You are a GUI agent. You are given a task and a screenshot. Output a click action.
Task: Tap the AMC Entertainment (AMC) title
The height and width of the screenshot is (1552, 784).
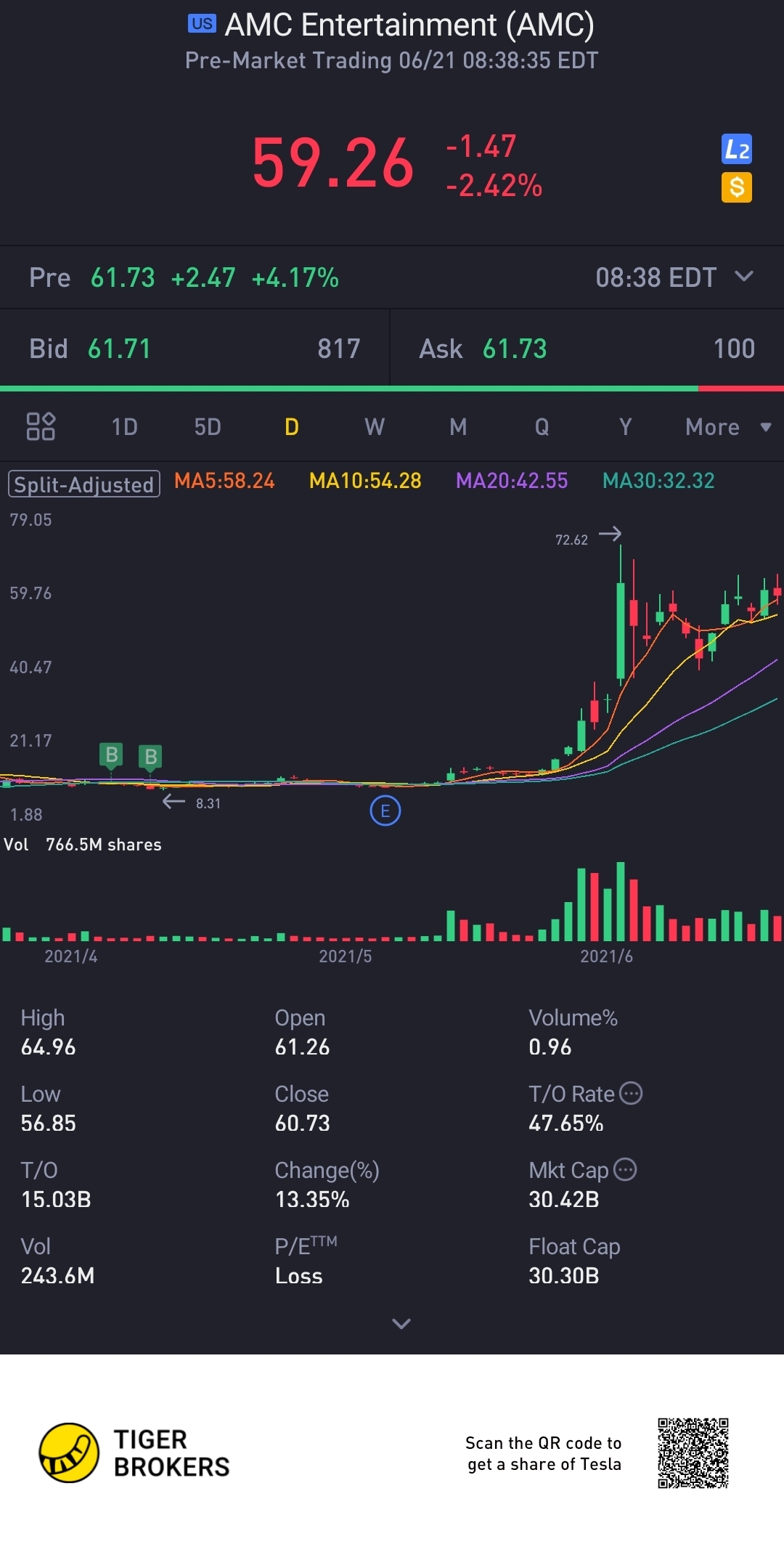tap(409, 25)
